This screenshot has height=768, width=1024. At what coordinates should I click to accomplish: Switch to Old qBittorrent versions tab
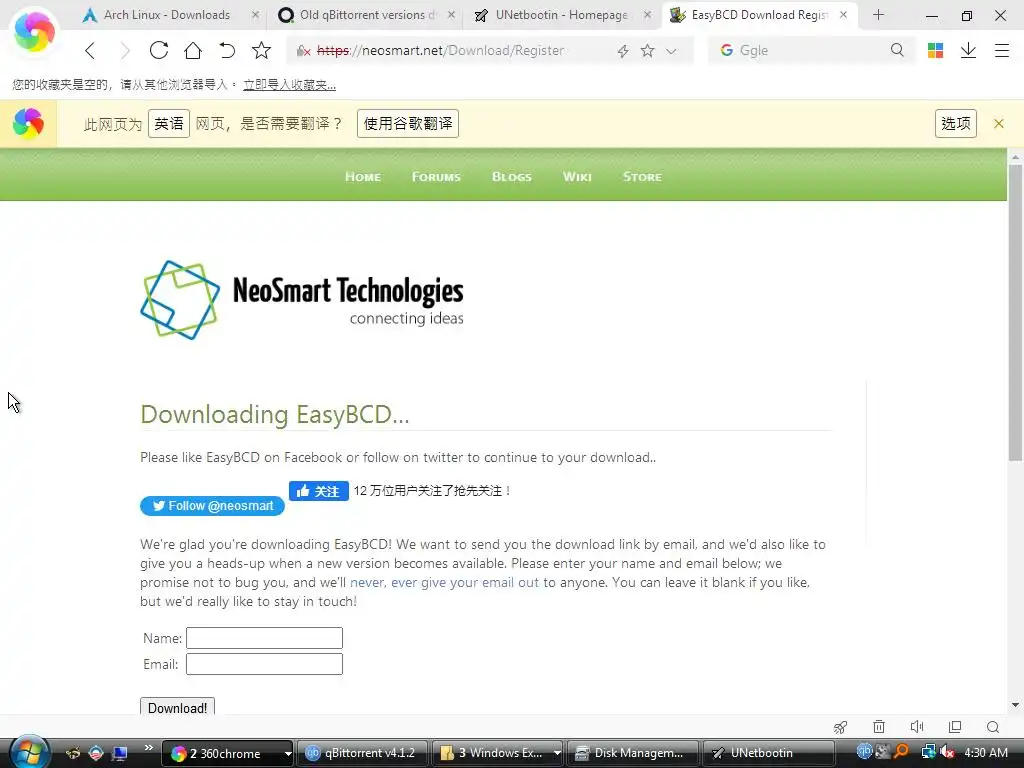[367, 15]
